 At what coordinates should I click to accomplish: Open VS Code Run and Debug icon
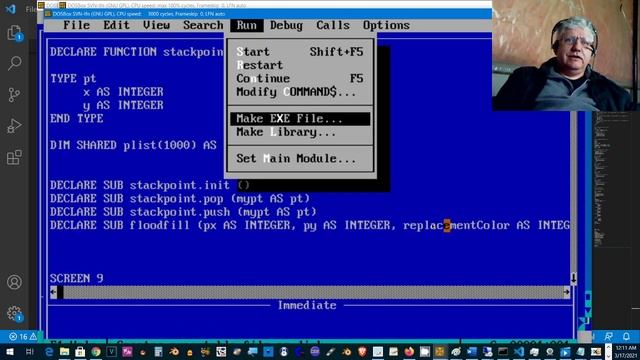coord(14,126)
